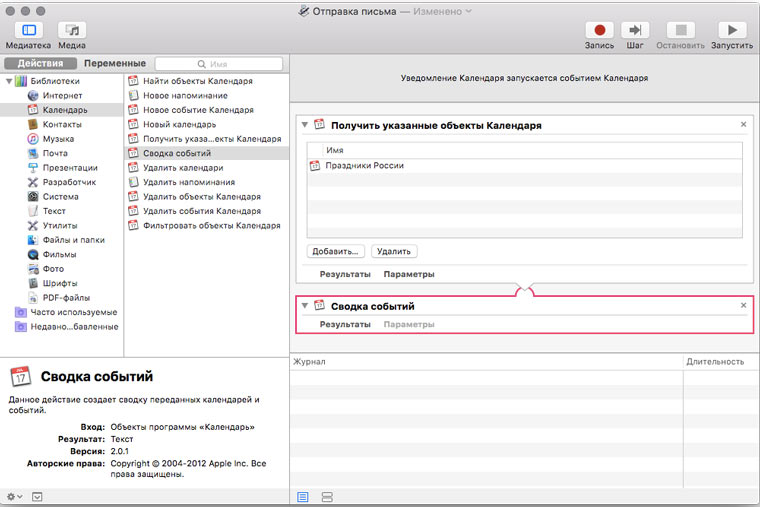Click the Удалить button below calendar list

click(394, 251)
